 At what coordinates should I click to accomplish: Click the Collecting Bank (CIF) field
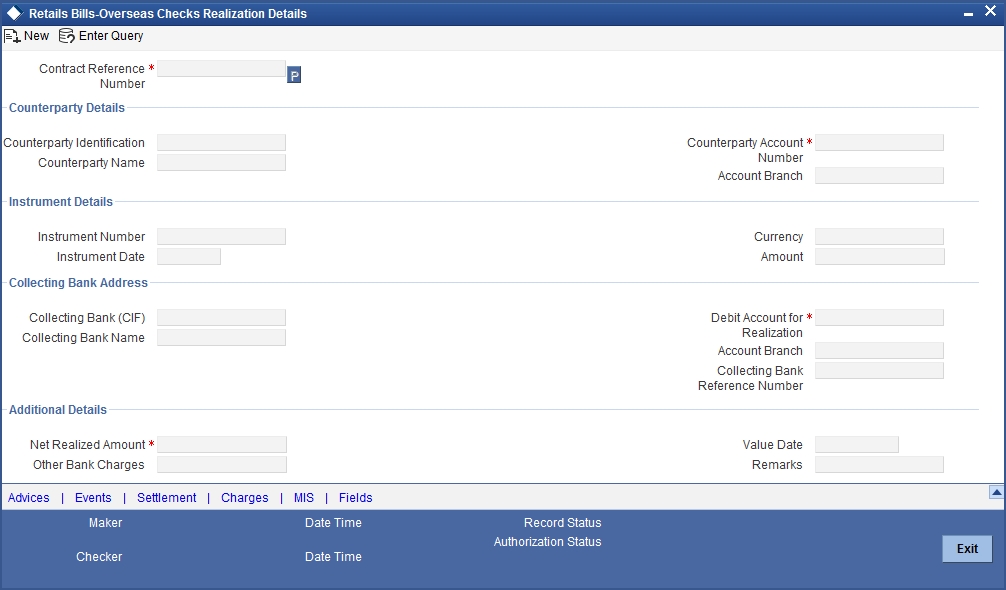click(221, 317)
